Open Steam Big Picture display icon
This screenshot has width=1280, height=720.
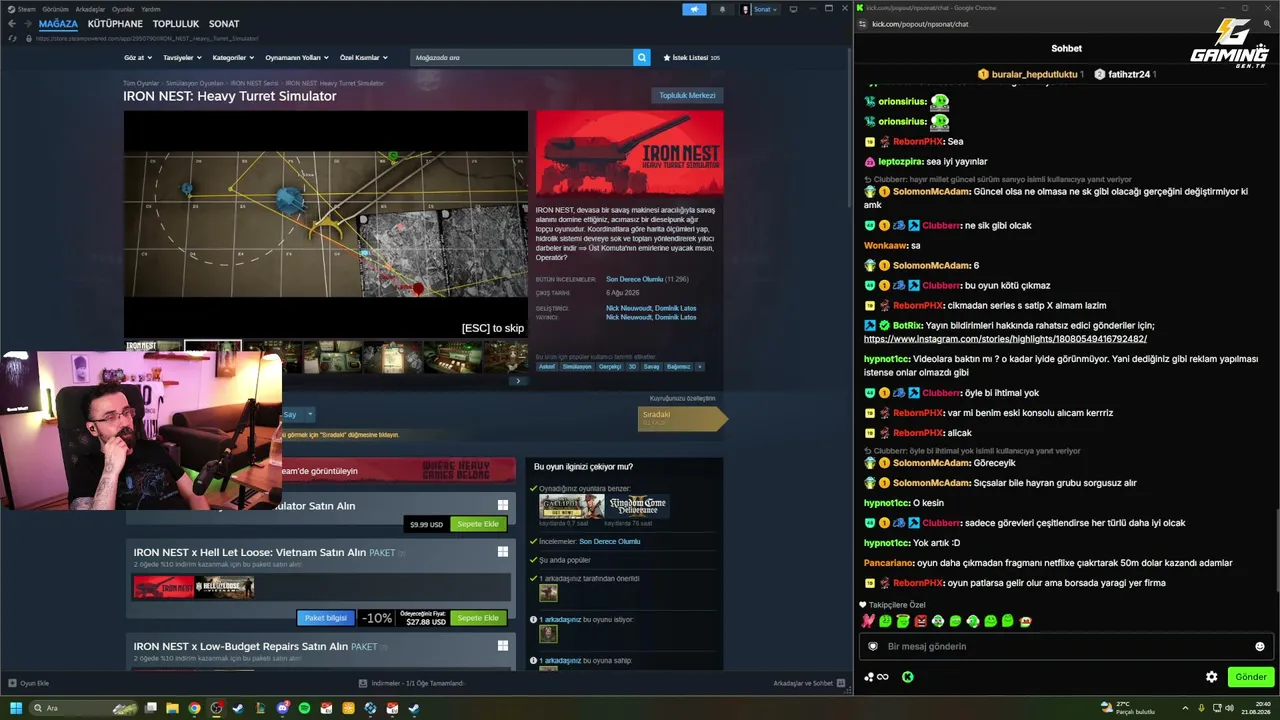click(x=793, y=9)
